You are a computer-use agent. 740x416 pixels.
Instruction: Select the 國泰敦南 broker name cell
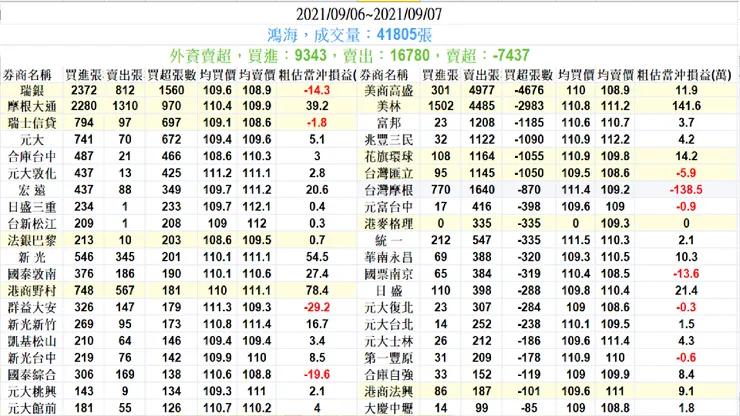(32, 274)
